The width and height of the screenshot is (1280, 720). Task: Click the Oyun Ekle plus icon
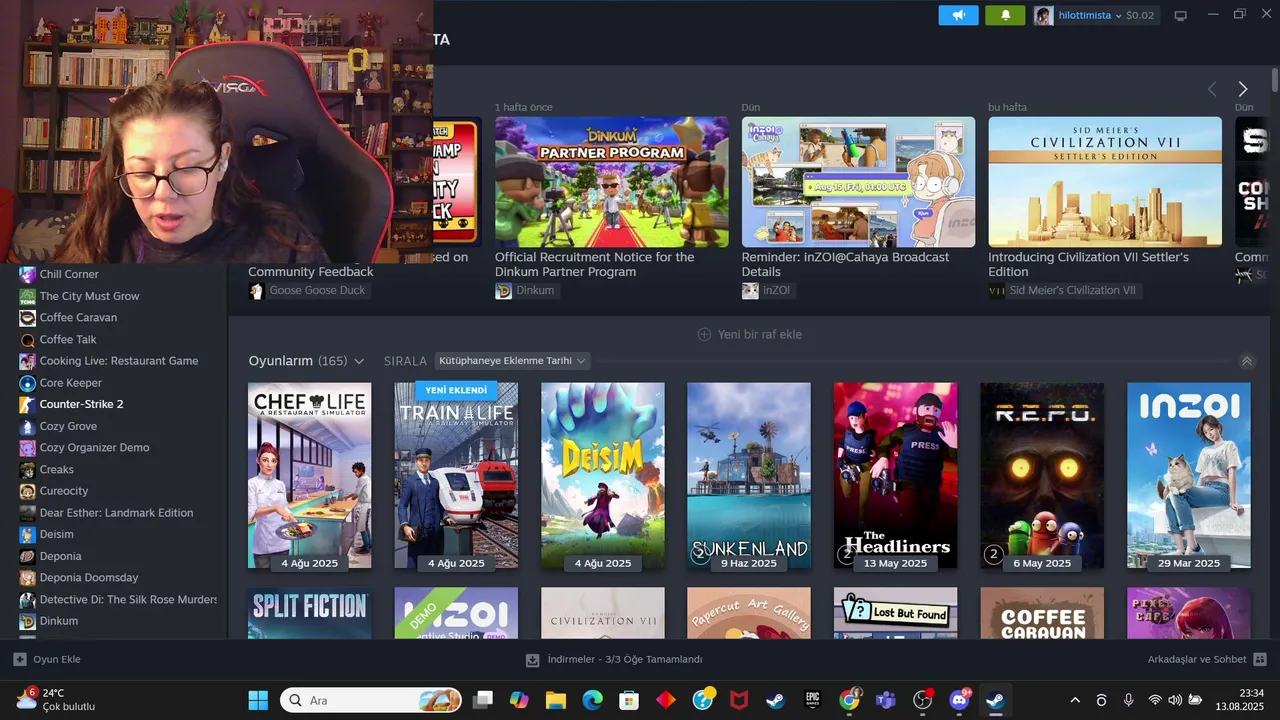(19, 659)
